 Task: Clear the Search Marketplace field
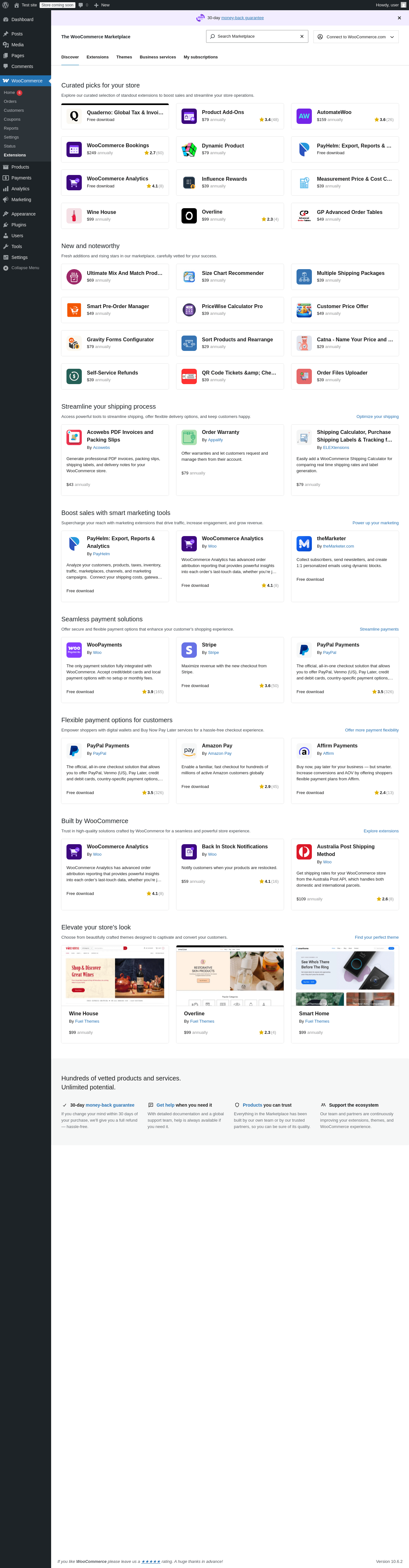(x=302, y=36)
